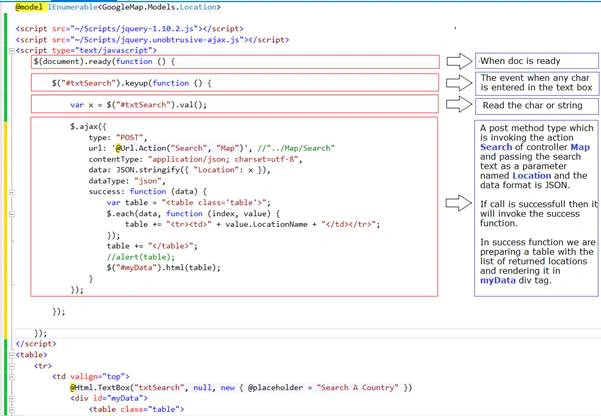The image size is (601, 416).
Task: Collapse the <table class="table"> outline
Action: coord(11,409)
